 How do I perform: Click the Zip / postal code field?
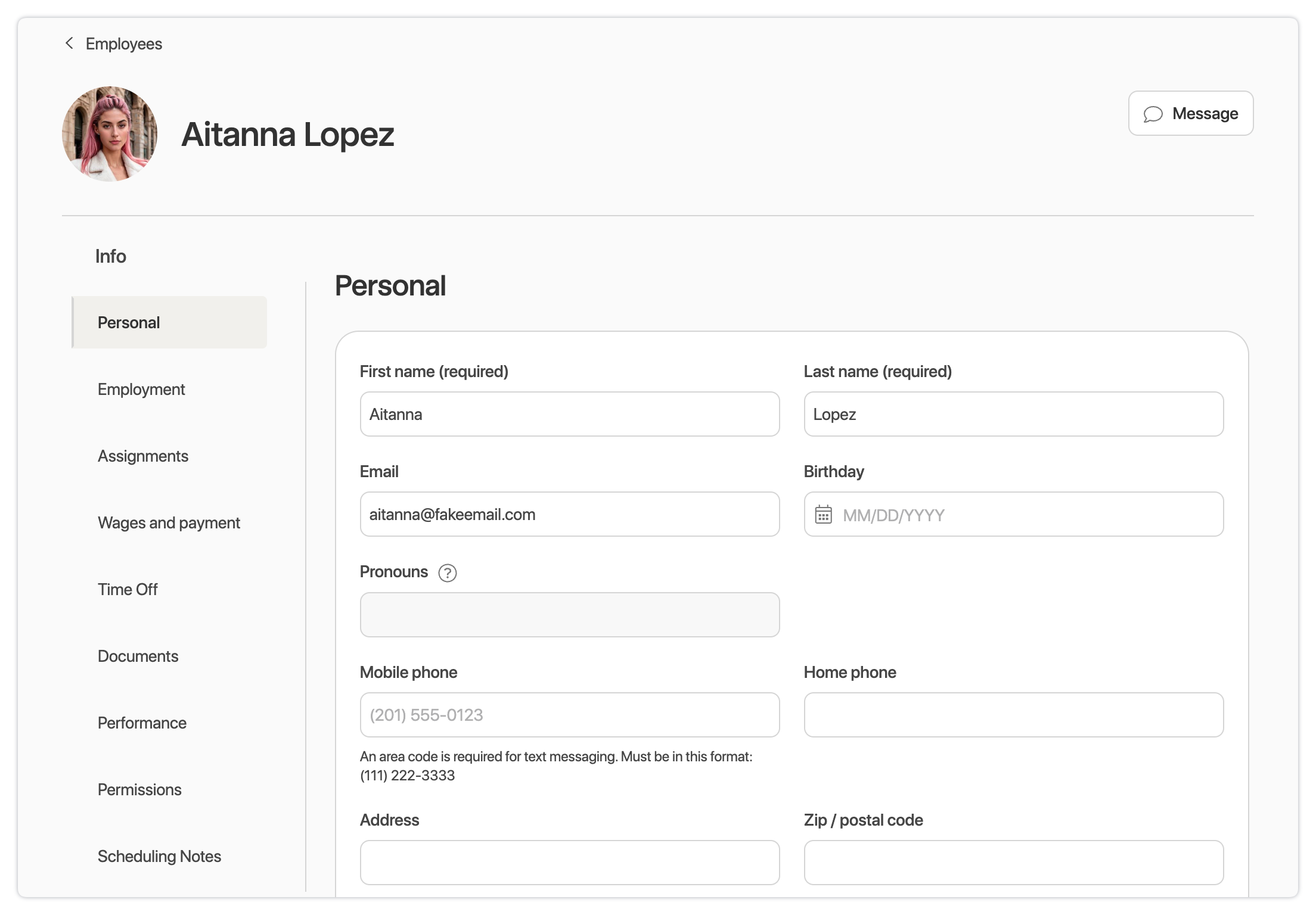click(x=1013, y=863)
